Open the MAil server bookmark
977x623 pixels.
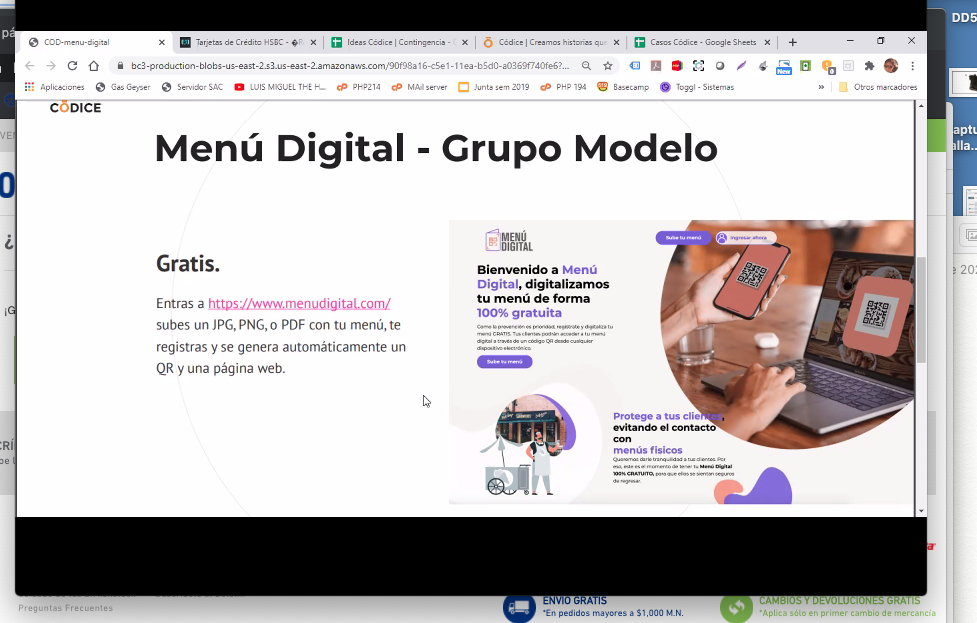(x=419, y=87)
